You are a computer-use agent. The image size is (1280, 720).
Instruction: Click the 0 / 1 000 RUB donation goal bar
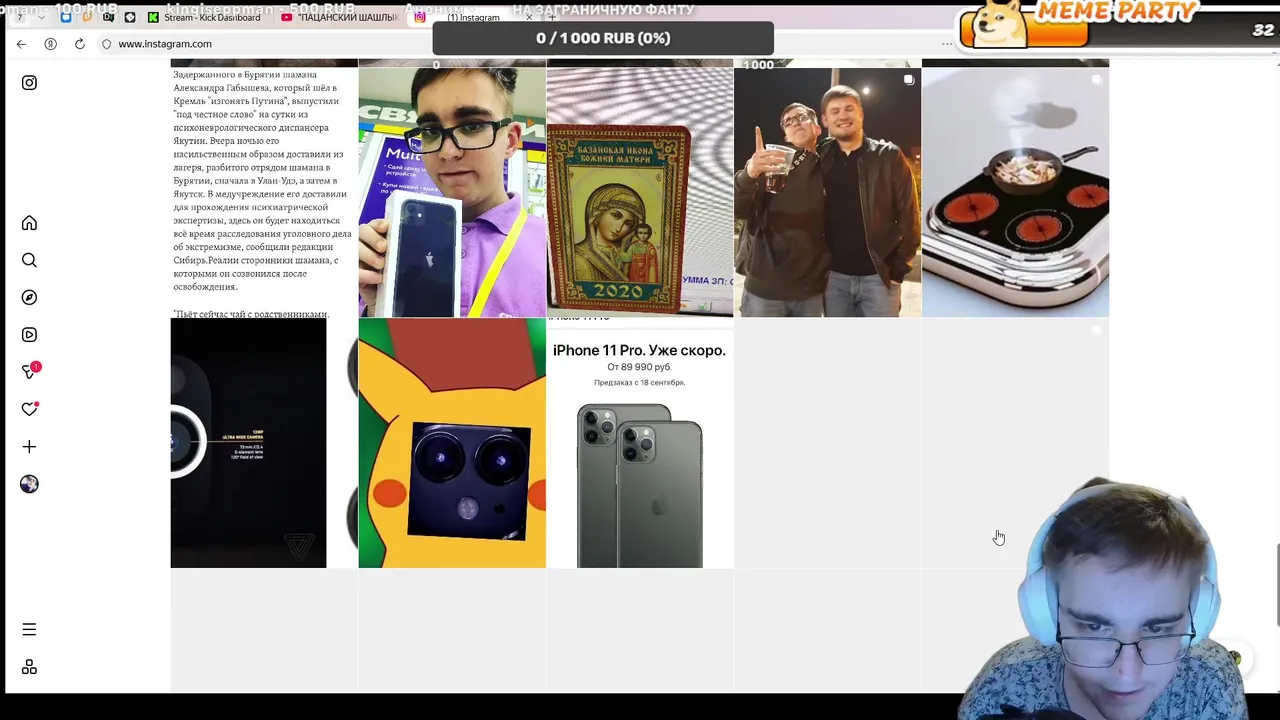tap(603, 38)
